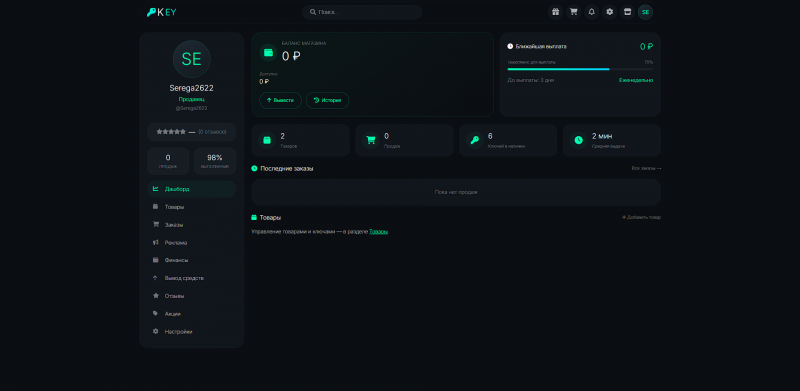
Task: Click the История button
Action: [x=327, y=101]
